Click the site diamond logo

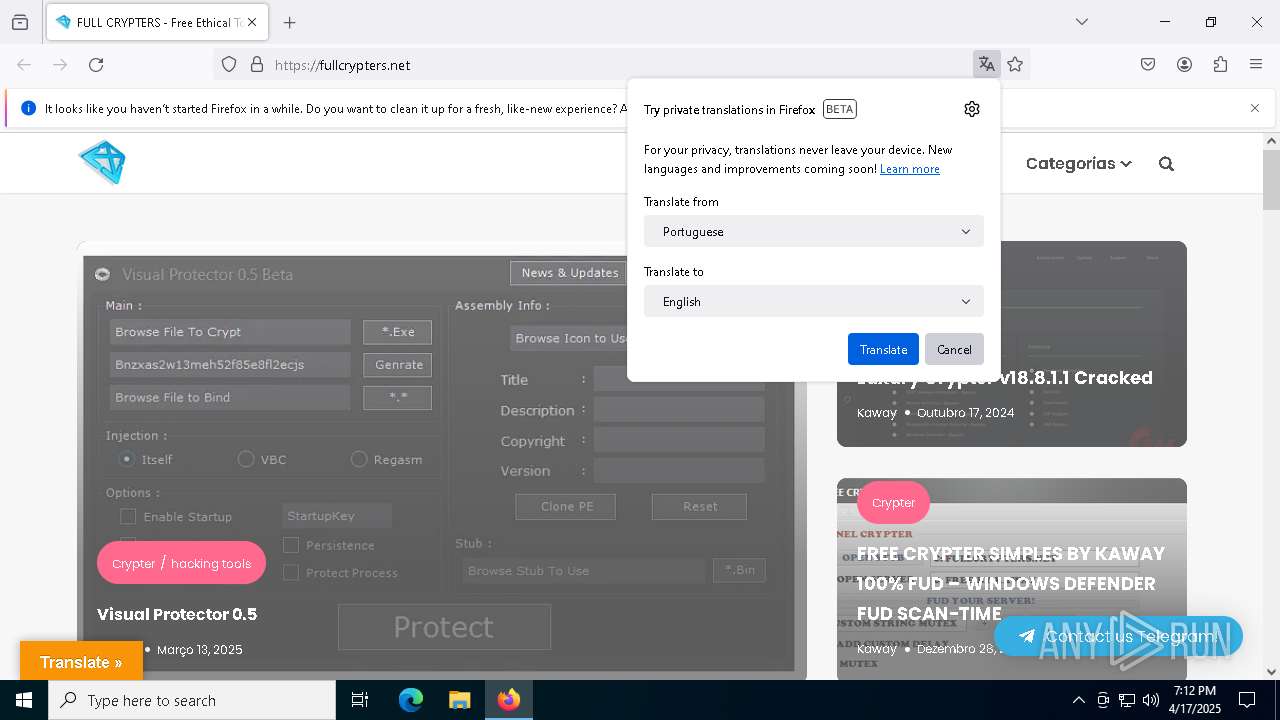(x=103, y=162)
